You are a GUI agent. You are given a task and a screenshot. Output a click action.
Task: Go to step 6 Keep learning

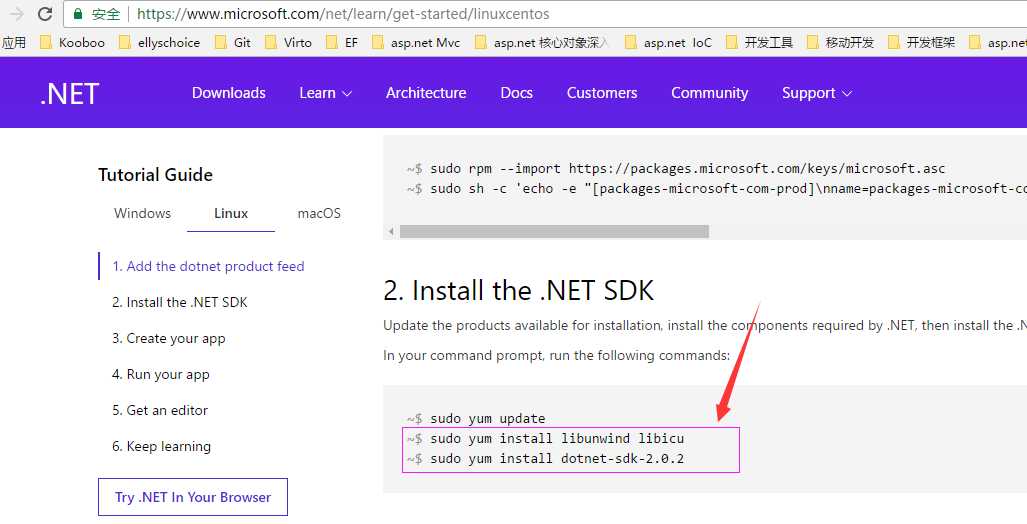coord(161,447)
